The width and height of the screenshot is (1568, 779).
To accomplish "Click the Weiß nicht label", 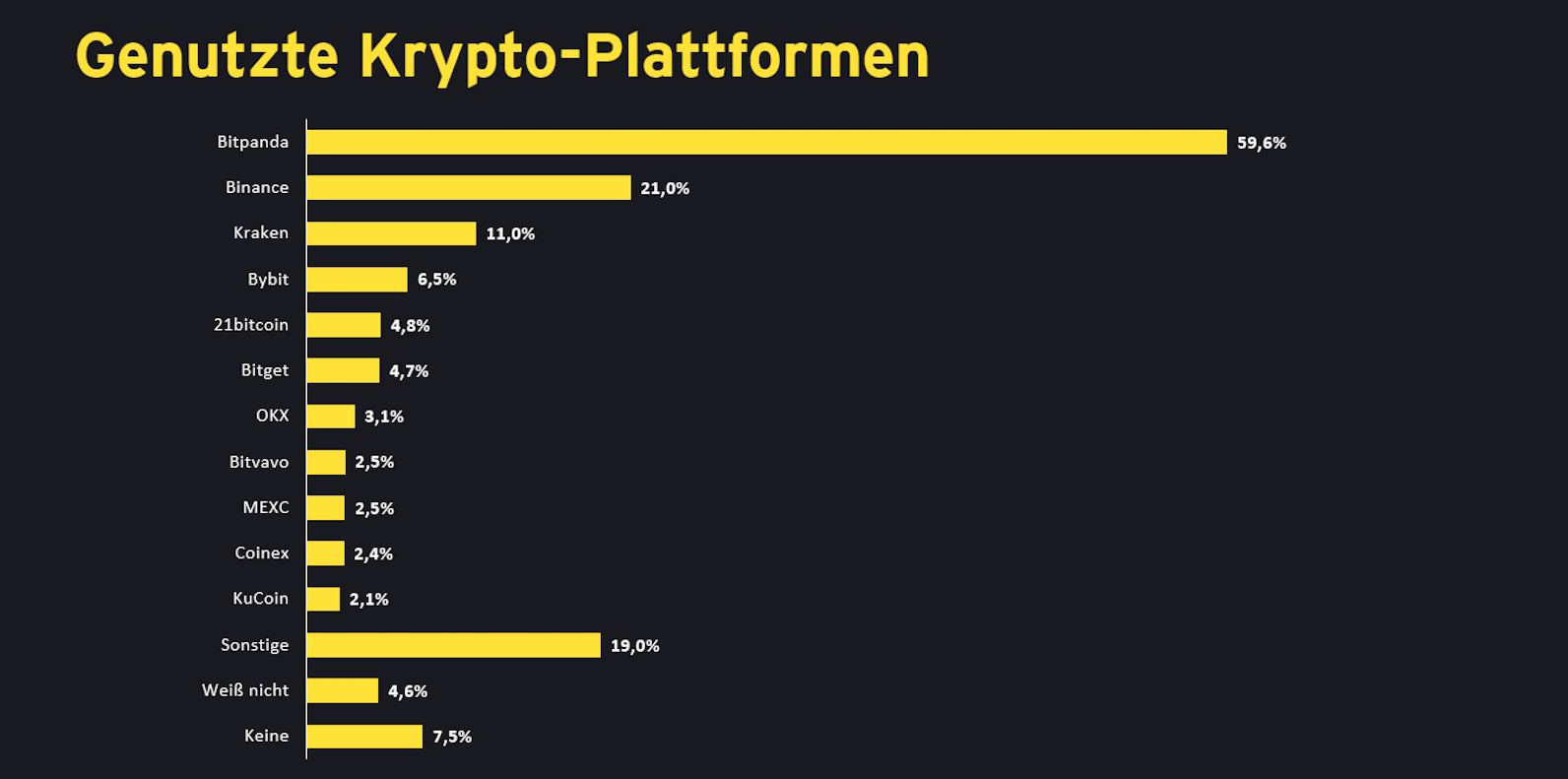I will pos(245,690).
